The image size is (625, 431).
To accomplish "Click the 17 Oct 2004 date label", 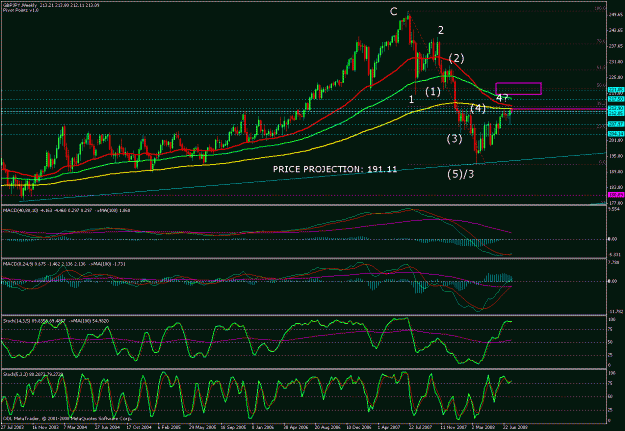I will [138, 426].
